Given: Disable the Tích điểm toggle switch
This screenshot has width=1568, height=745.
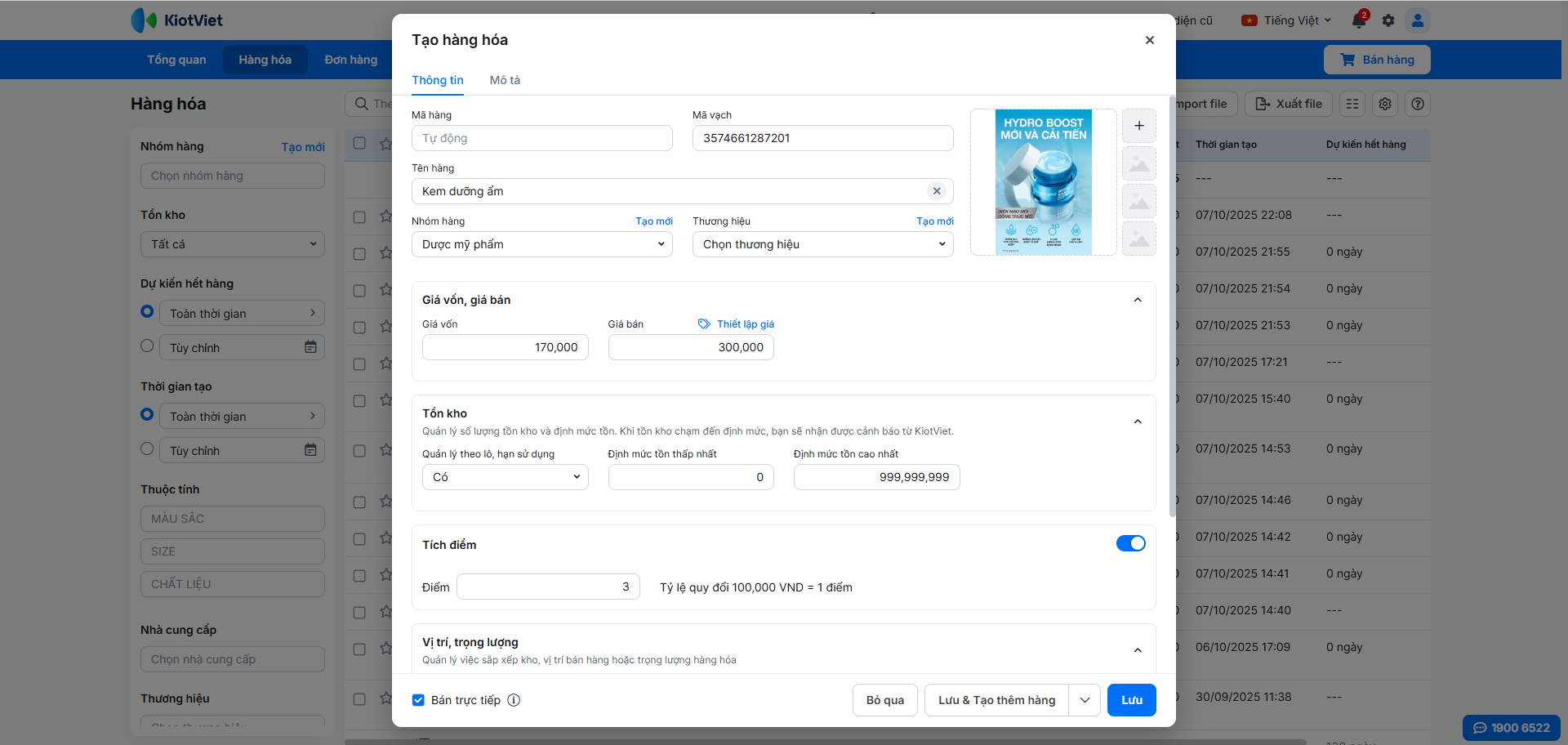Looking at the screenshot, I should [x=1130, y=544].
